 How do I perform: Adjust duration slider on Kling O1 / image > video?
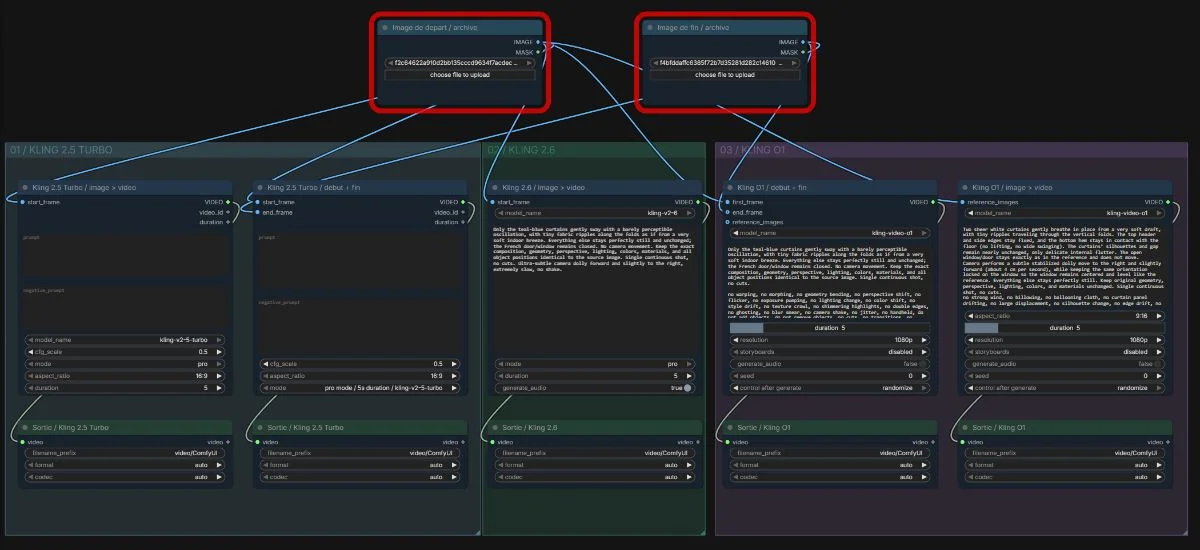tap(1067, 328)
